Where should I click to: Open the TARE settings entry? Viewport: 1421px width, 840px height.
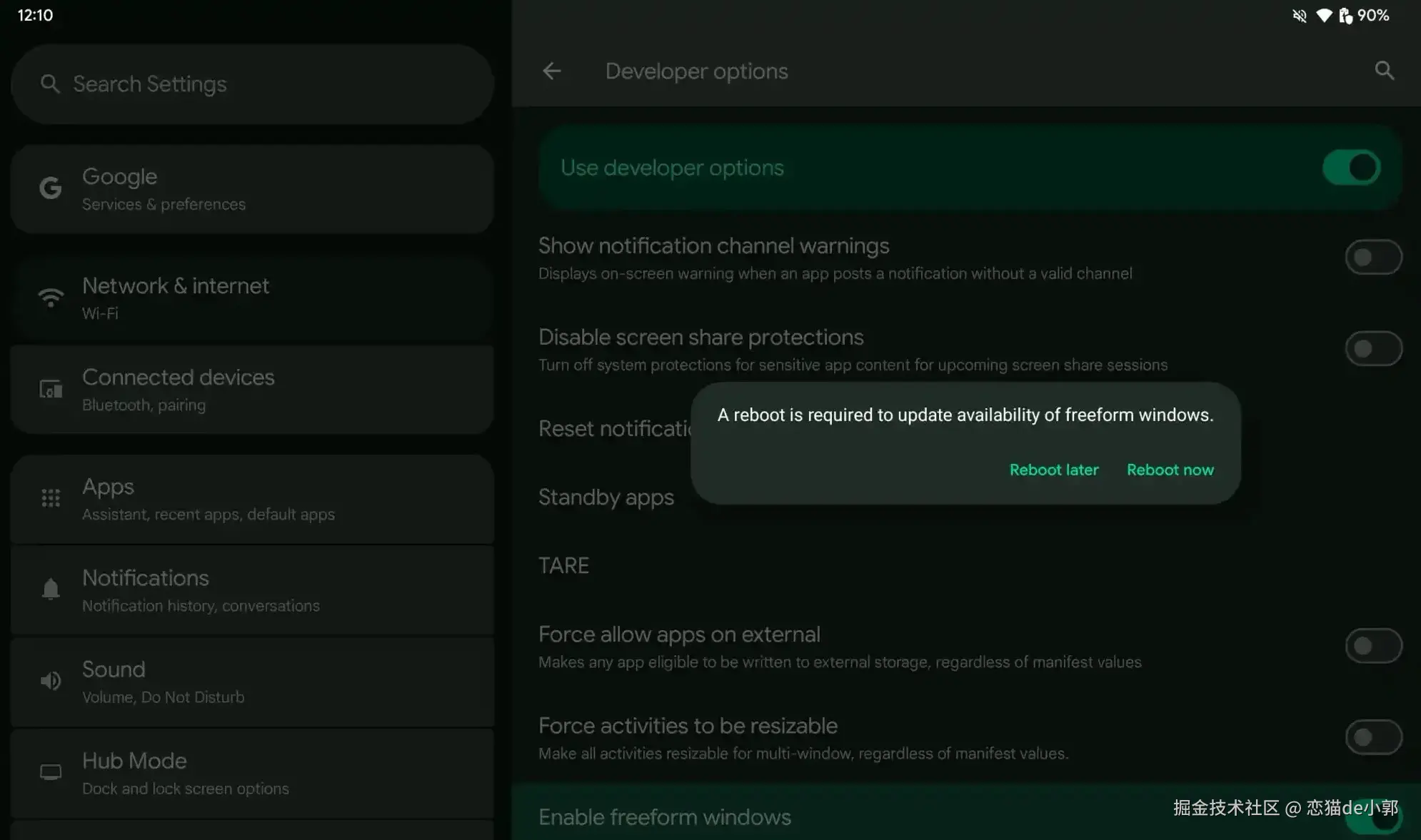point(563,565)
